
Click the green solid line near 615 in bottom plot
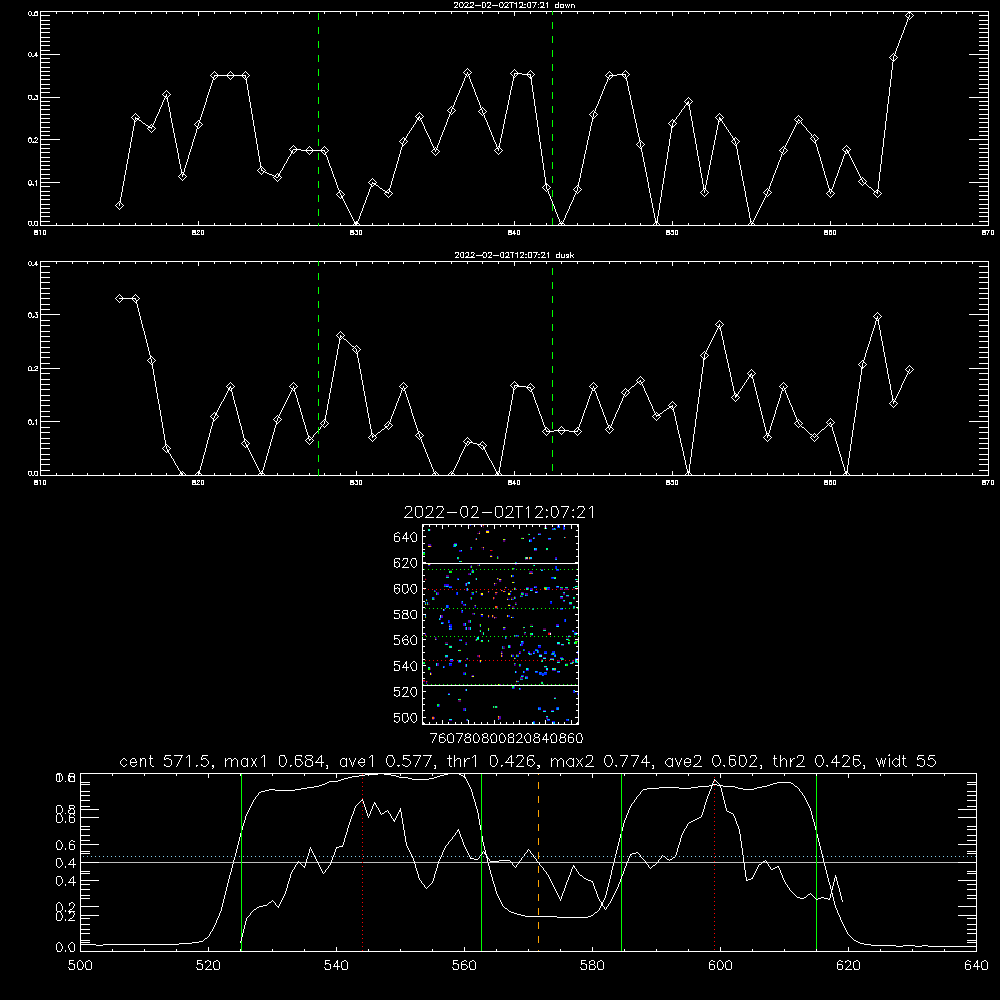816,862
